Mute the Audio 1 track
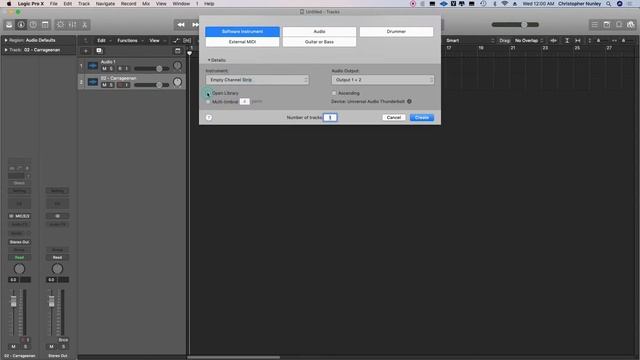 [x=104, y=69]
